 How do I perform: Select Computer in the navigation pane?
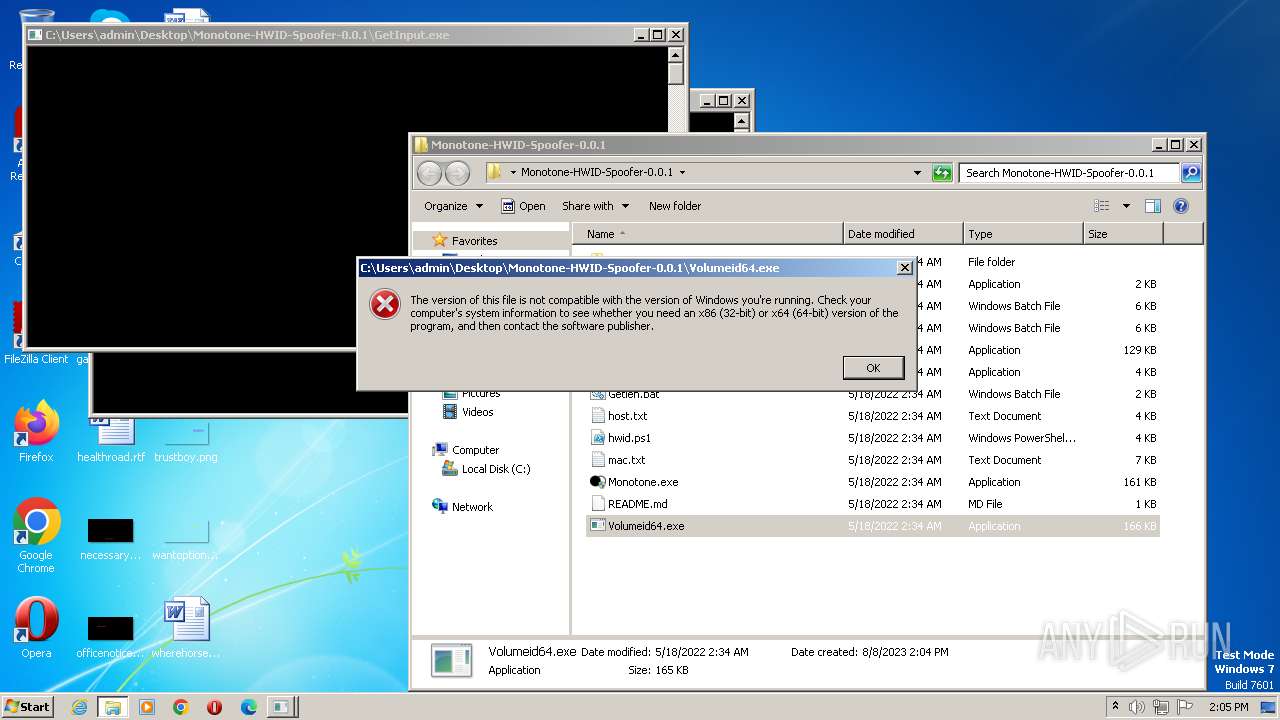[475, 450]
